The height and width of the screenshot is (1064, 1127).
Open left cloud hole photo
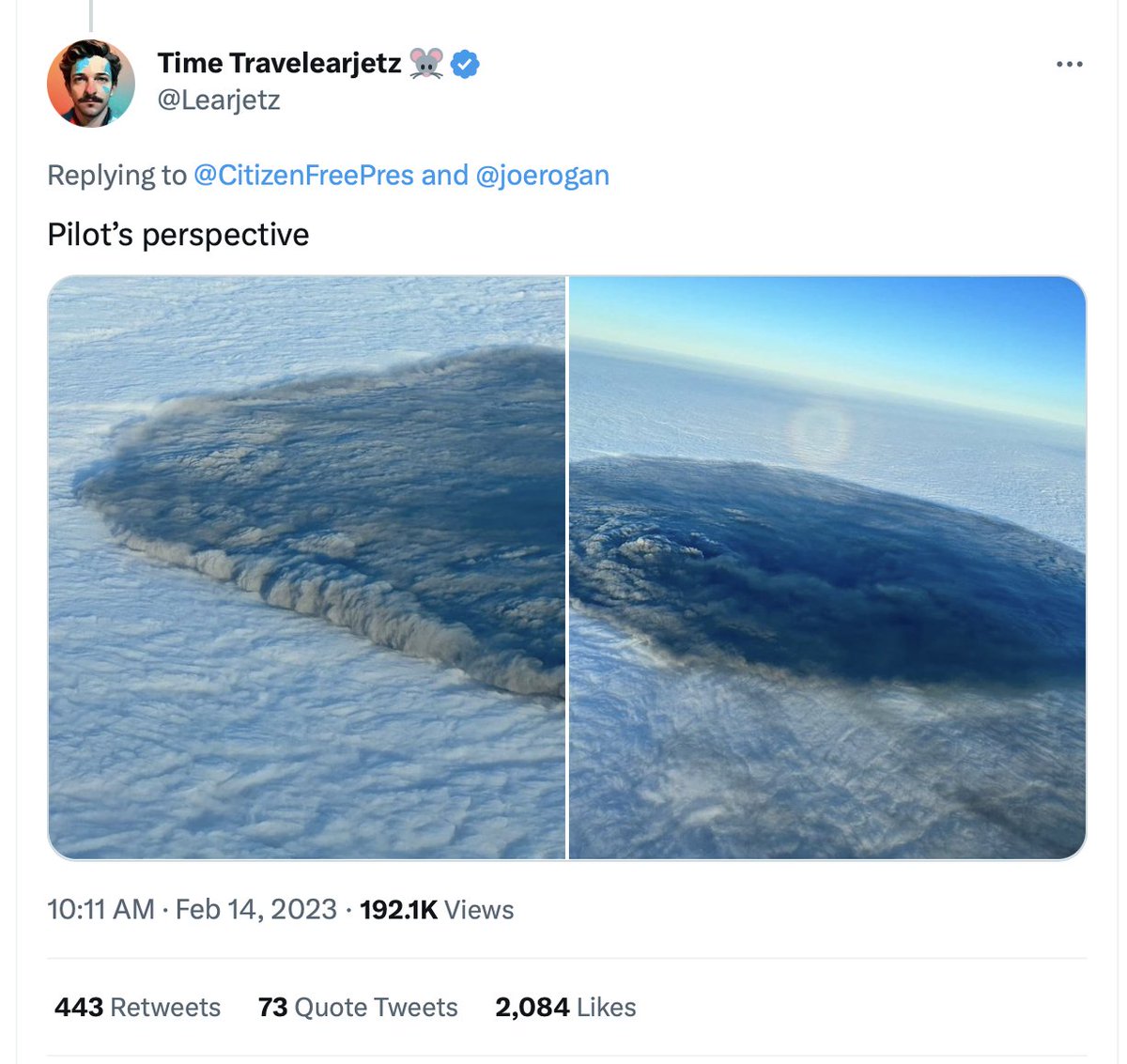[x=307, y=567]
